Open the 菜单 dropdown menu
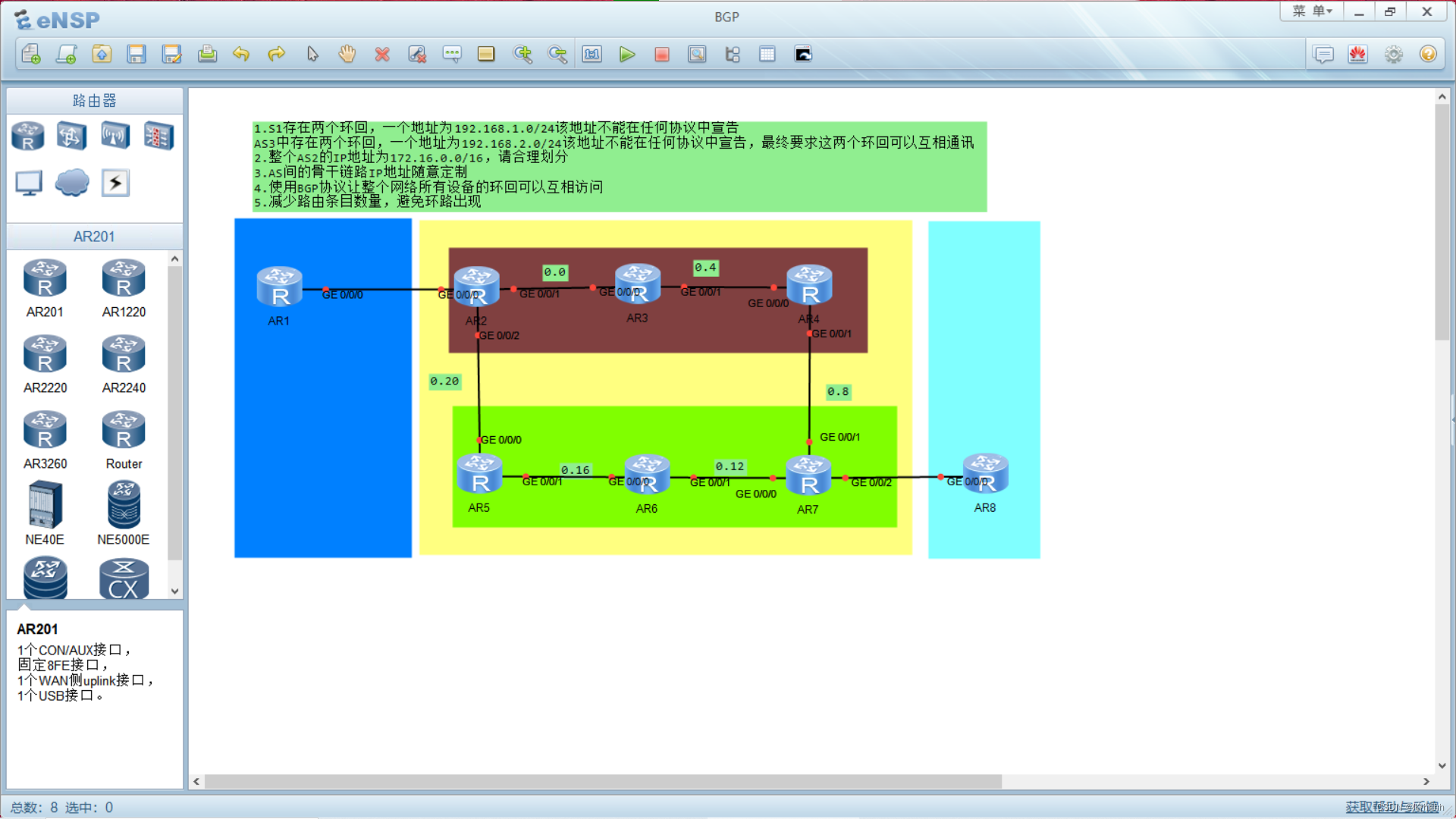Viewport: 1456px width, 819px height. tap(1313, 11)
